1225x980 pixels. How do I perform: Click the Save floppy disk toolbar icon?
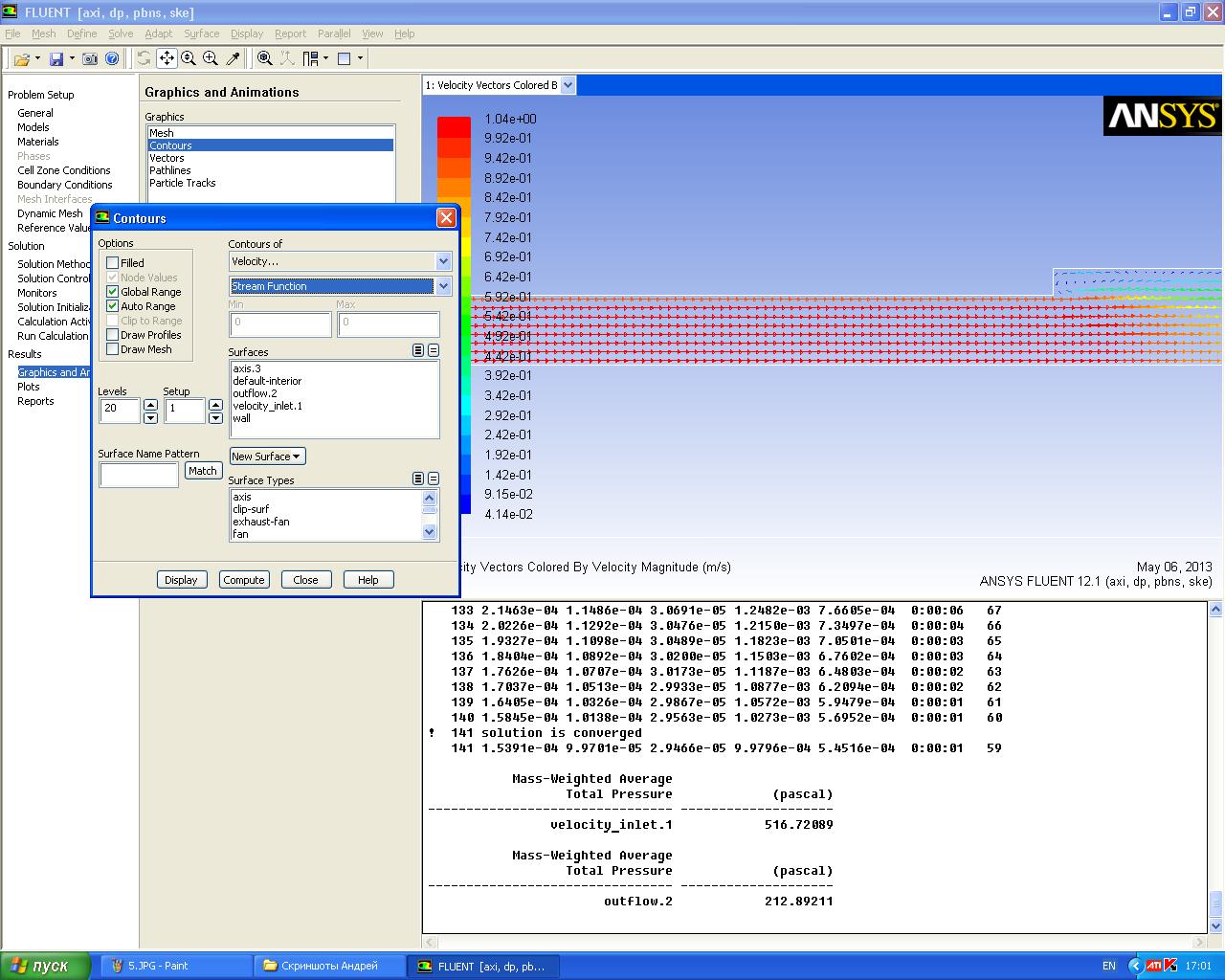pyautogui.click(x=56, y=58)
